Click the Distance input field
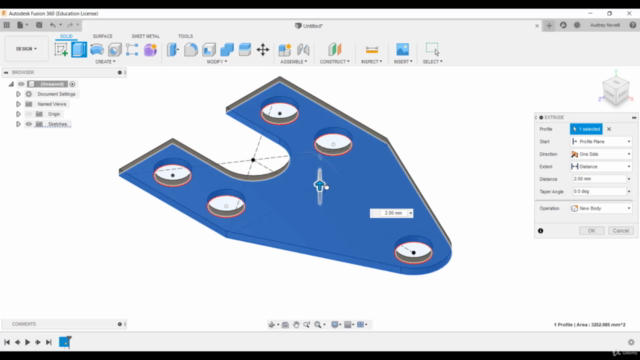 (599, 179)
